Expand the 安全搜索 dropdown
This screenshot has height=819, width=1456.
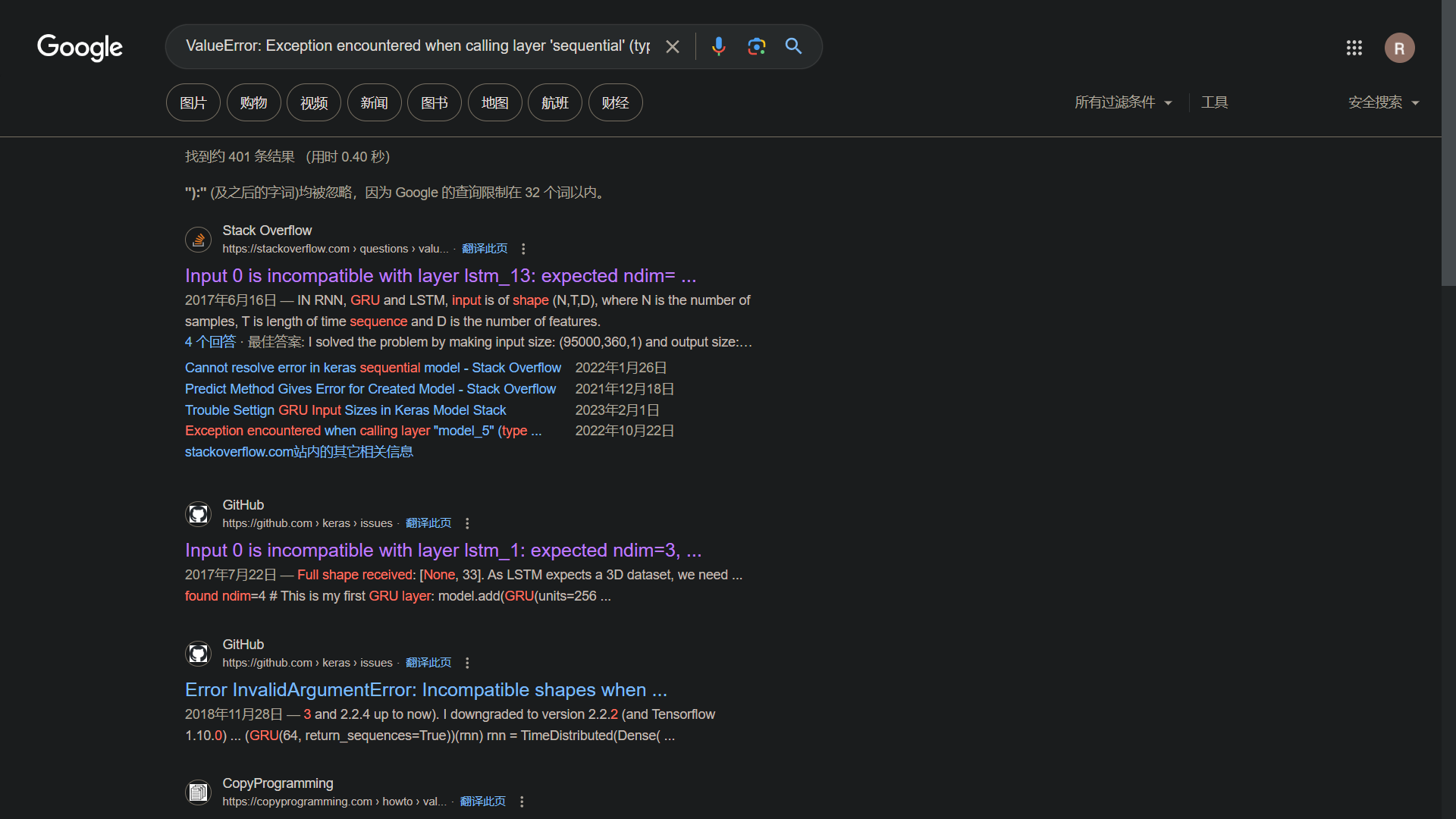[x=1383, y=102]
